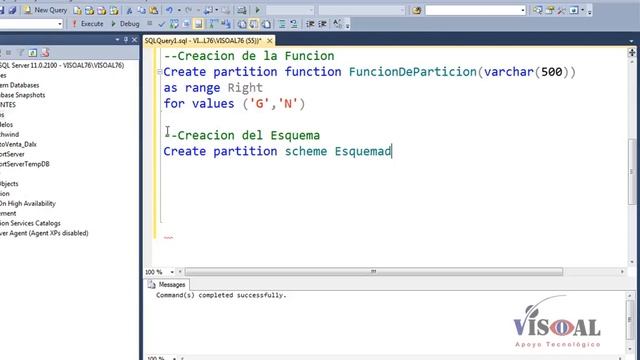The height and width of the screenshot is (360, 640).
Task: Open Query Options icon
Action: point(187,24)
